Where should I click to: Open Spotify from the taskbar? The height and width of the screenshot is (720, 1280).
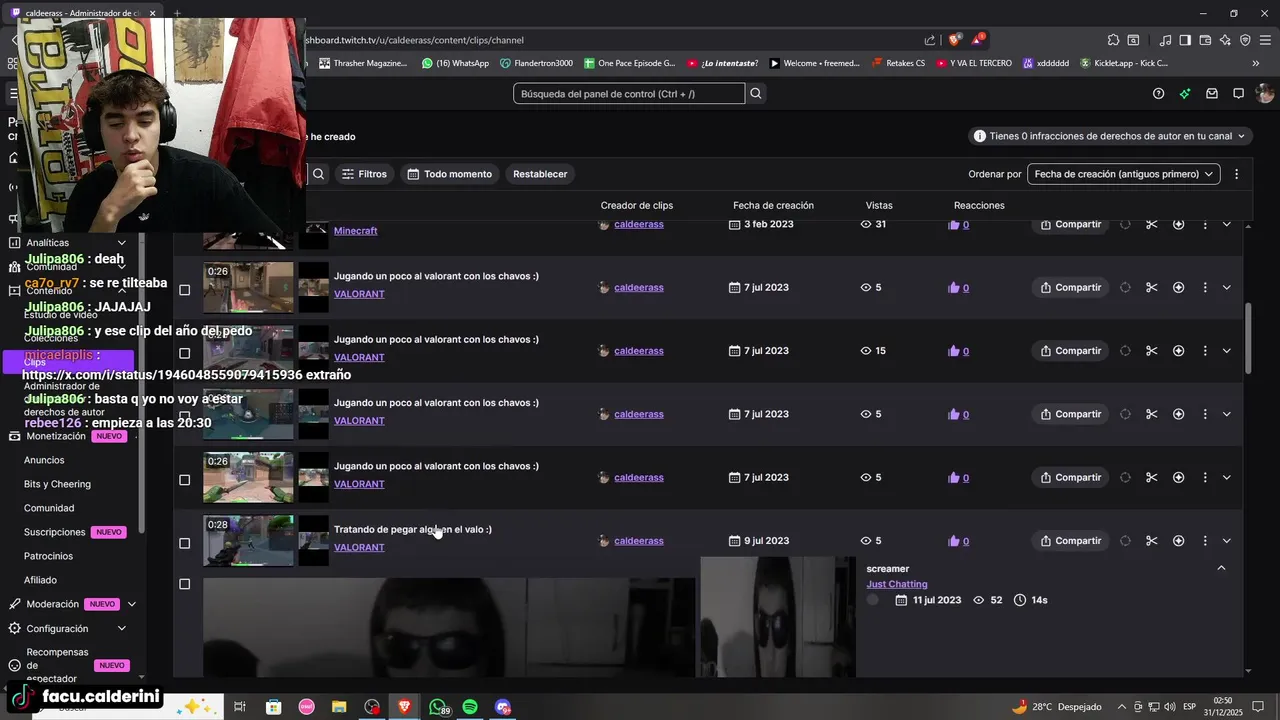tap(470, 707)
